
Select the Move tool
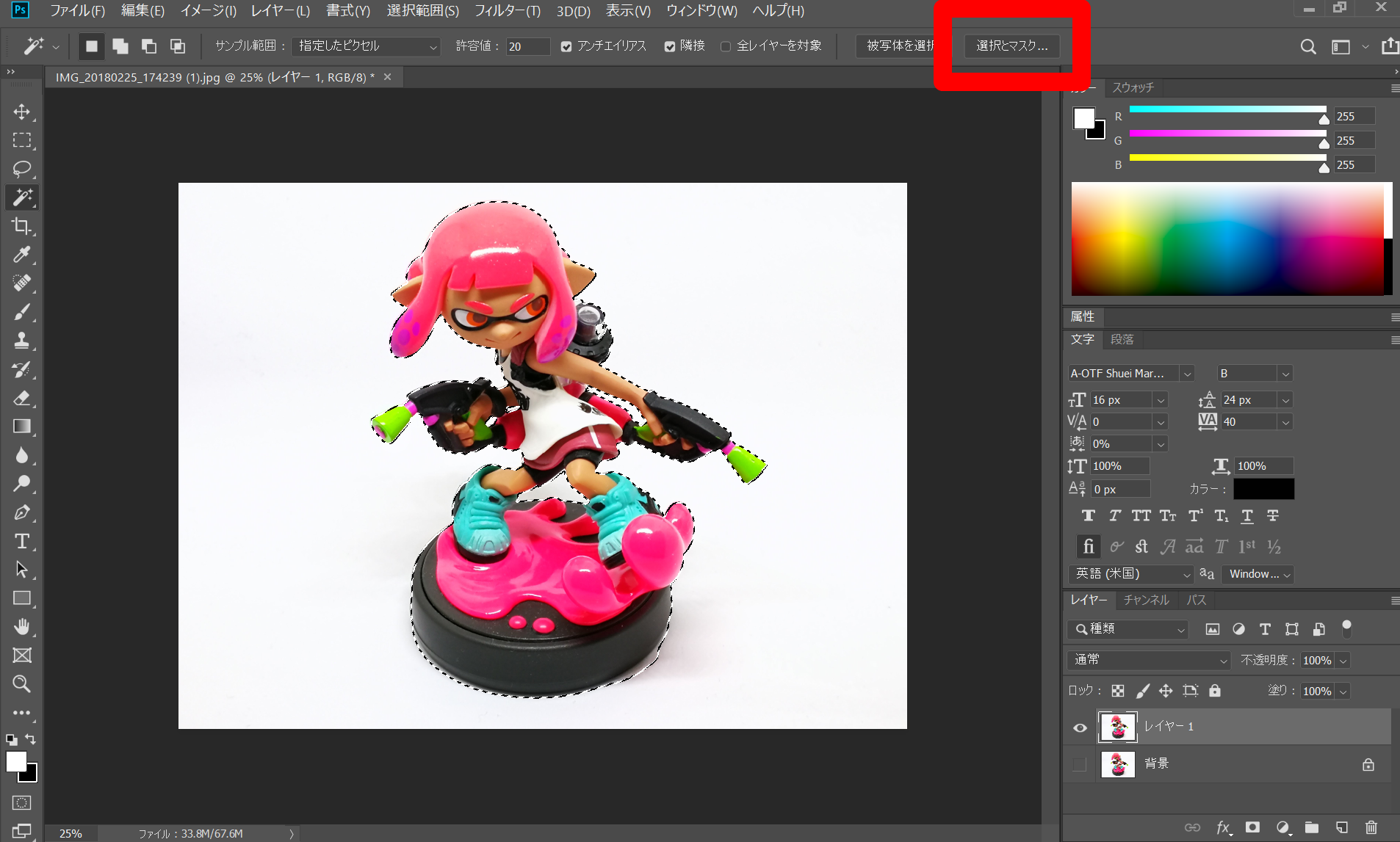click(x=22, y=112)
